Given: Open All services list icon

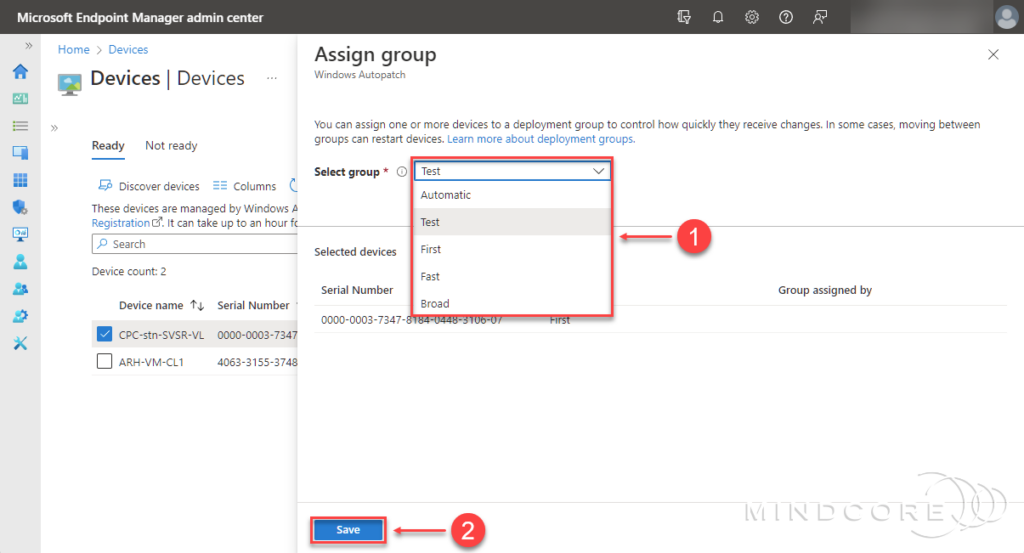Looking at the screenshot, I should tap(20, 126).
